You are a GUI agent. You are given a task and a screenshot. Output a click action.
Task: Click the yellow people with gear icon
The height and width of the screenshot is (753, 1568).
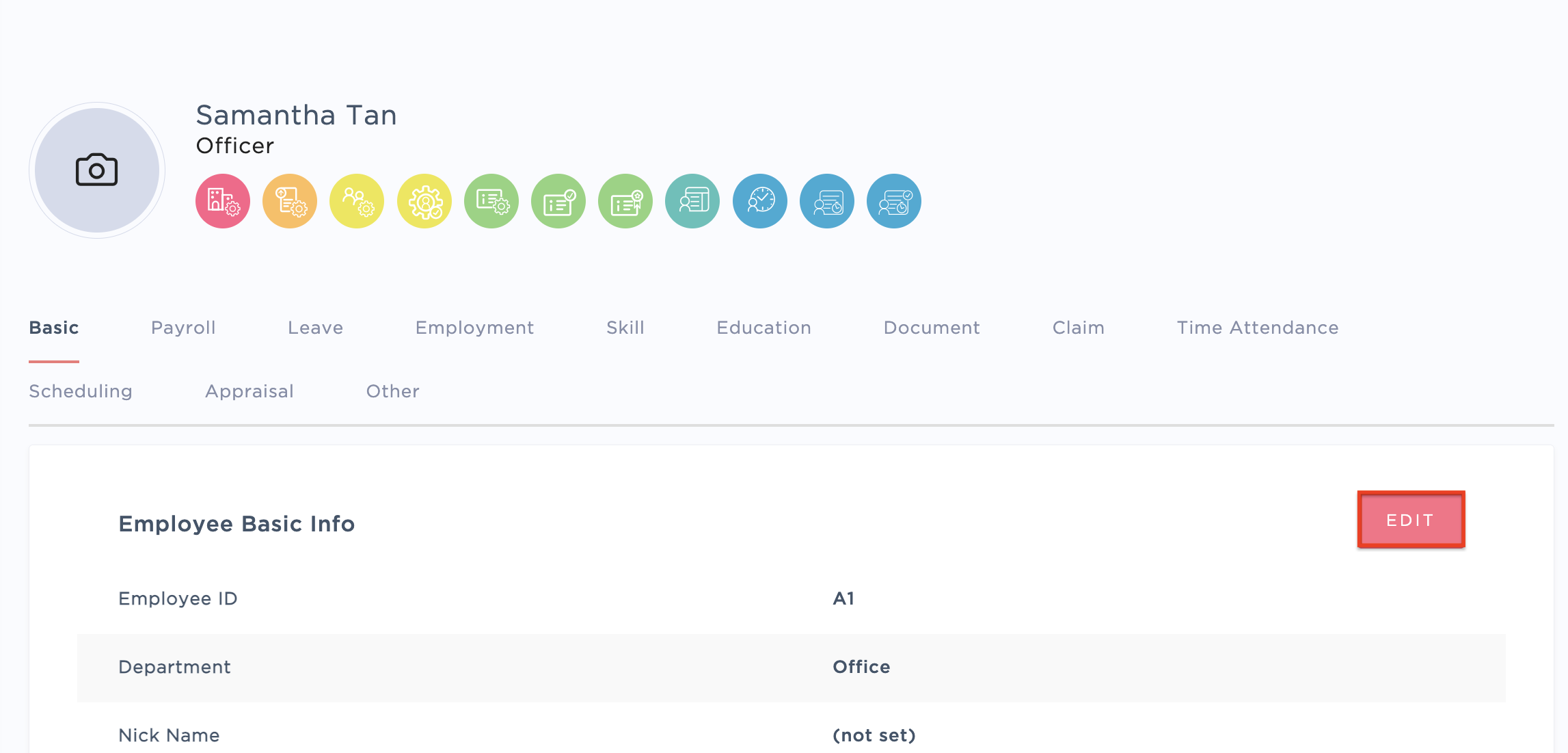click(357, 201)
